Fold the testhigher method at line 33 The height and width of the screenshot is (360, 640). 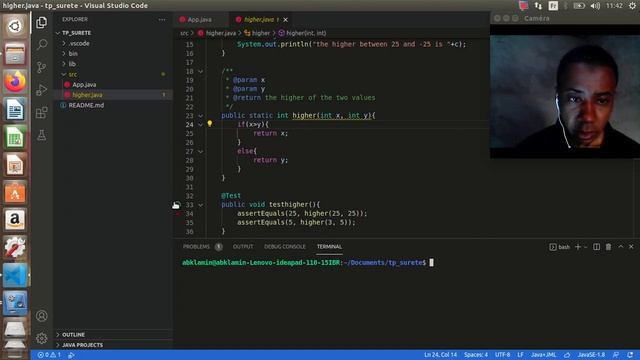[x=200, y=205]
